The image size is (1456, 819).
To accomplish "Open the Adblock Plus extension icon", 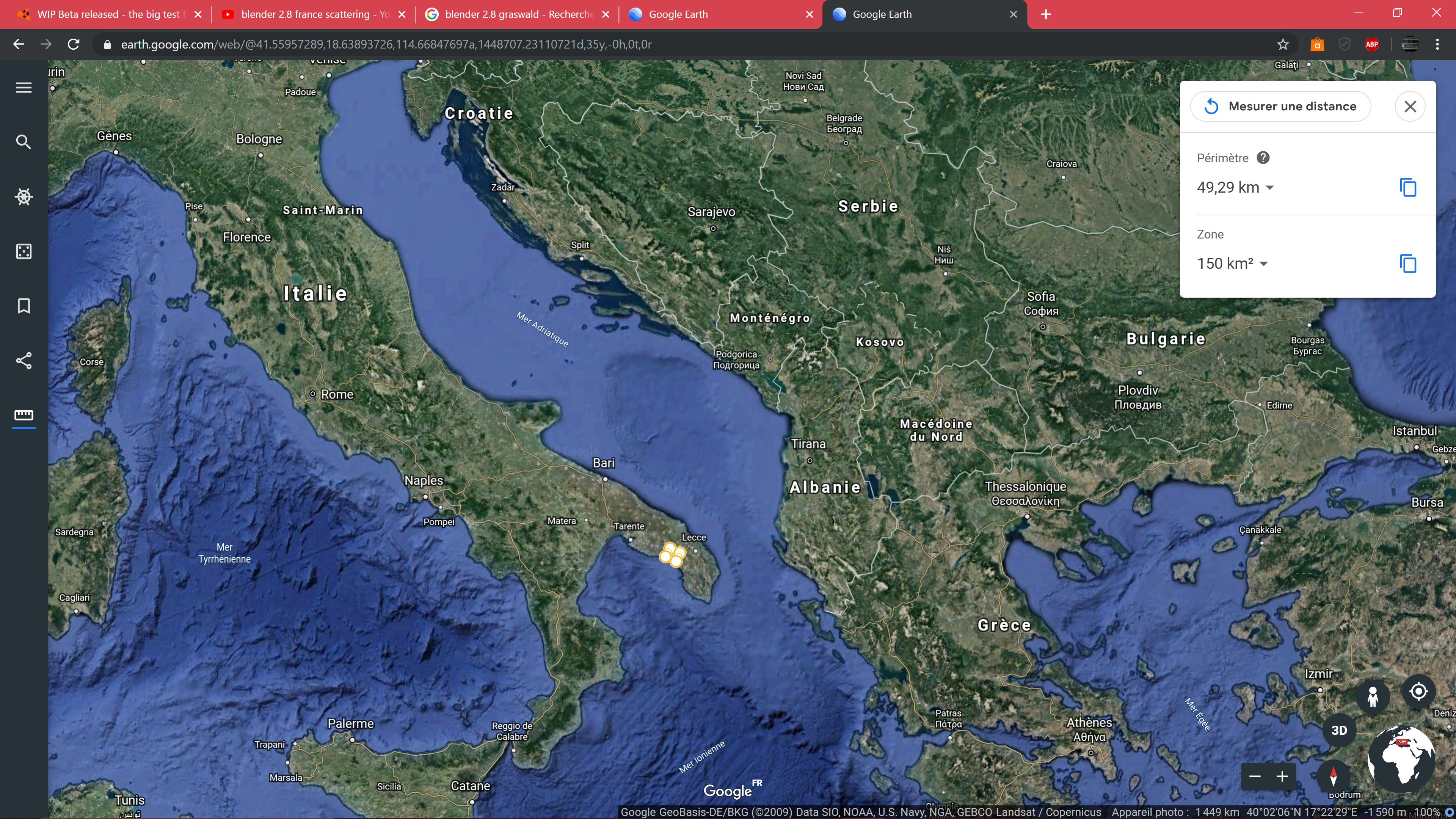I will (x=1372, y=44).
